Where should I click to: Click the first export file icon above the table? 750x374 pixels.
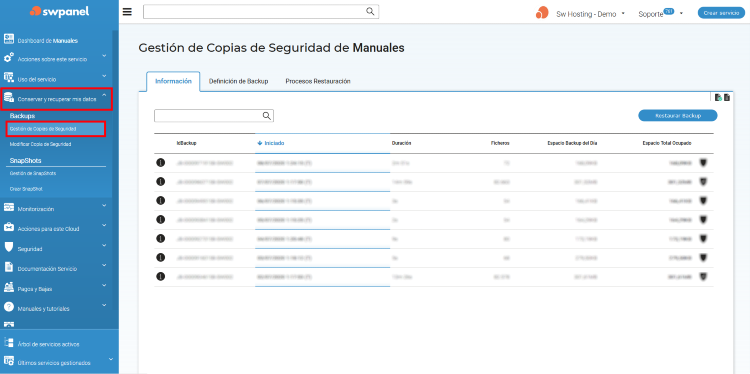(718, 98)
